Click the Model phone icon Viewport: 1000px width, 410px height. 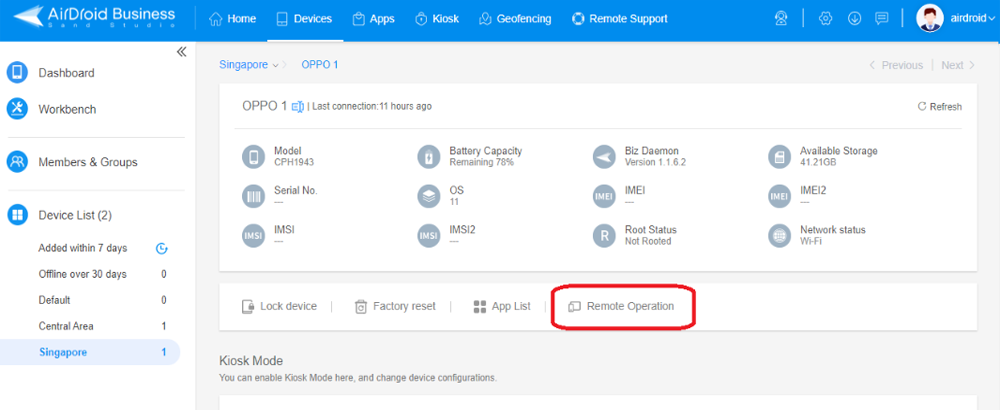pyautogui.click(x=254, y=156)
